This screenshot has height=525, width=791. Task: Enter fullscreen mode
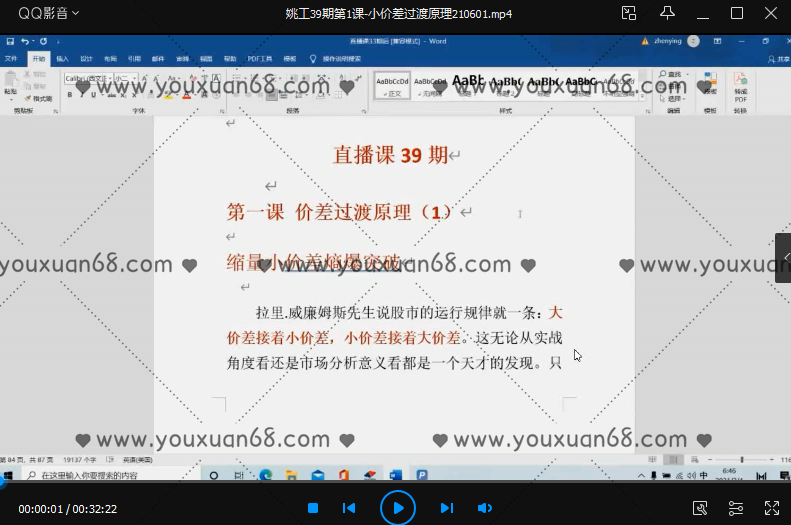pyautogui.click(x=771, y=508)
